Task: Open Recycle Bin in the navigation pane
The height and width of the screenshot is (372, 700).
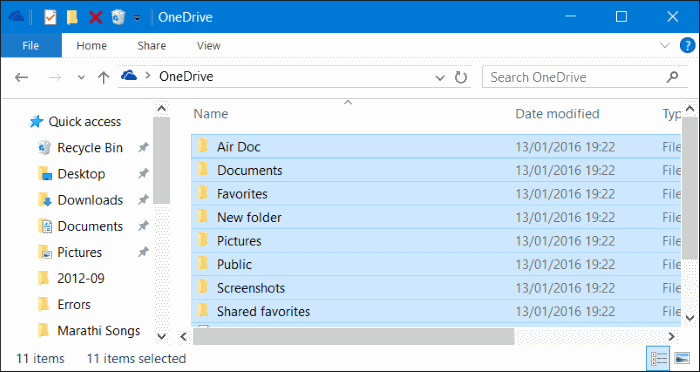Action: [x=90, y=148]
